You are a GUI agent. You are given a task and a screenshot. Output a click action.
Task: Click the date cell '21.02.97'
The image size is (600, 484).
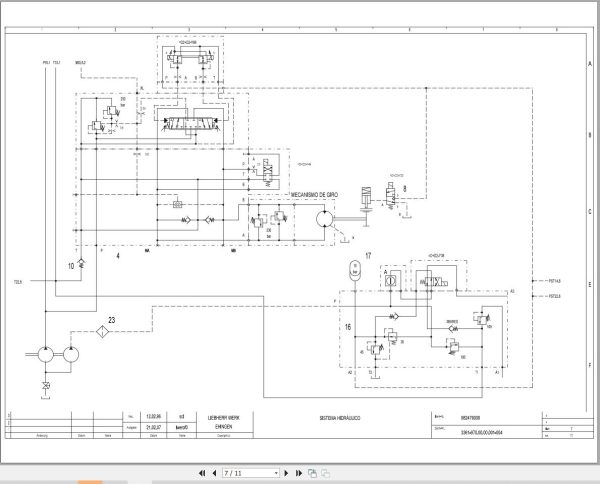pyautogui.click(x=153, y=427)
